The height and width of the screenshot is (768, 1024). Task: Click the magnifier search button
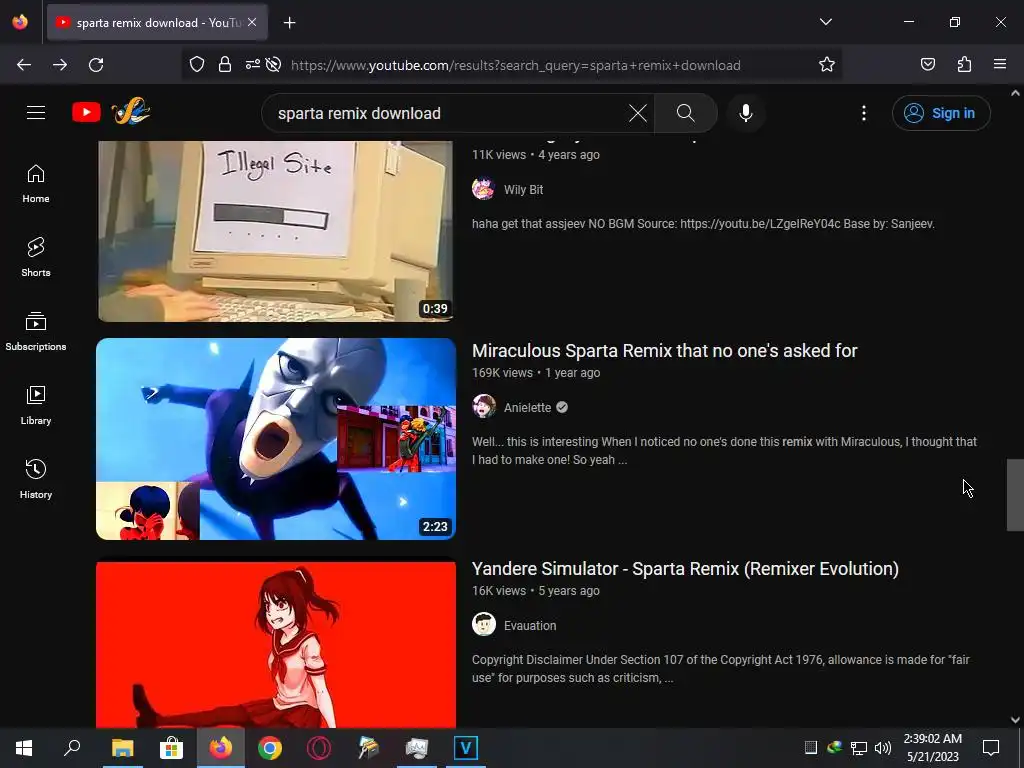pos(685,113)
